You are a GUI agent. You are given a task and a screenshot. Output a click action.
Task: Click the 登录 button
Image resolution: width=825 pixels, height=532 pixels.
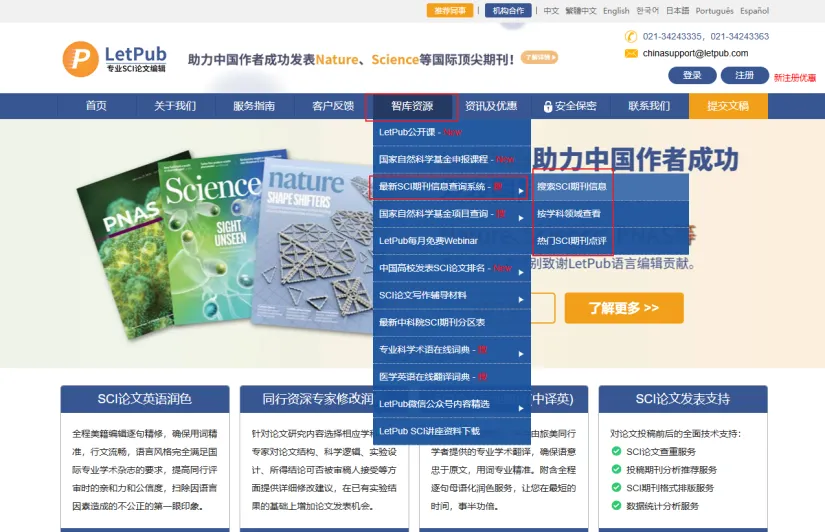[x=692, y=75]
